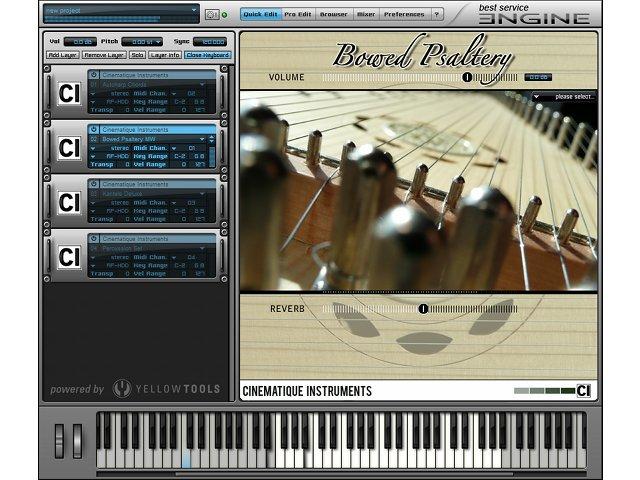Toggle power on the Bowed Psaltery MW layer
Screen dimensions: 640x480
coord(93,129)
